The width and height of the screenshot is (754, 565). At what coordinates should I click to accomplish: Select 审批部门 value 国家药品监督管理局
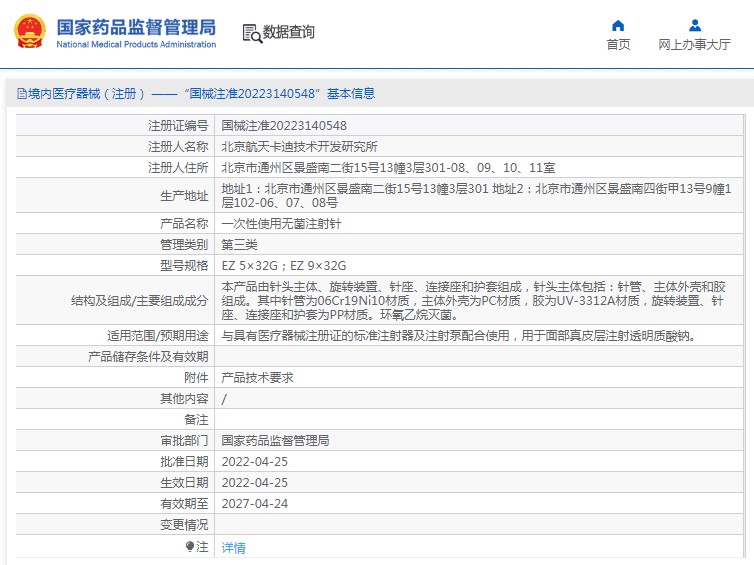(275, 441)
